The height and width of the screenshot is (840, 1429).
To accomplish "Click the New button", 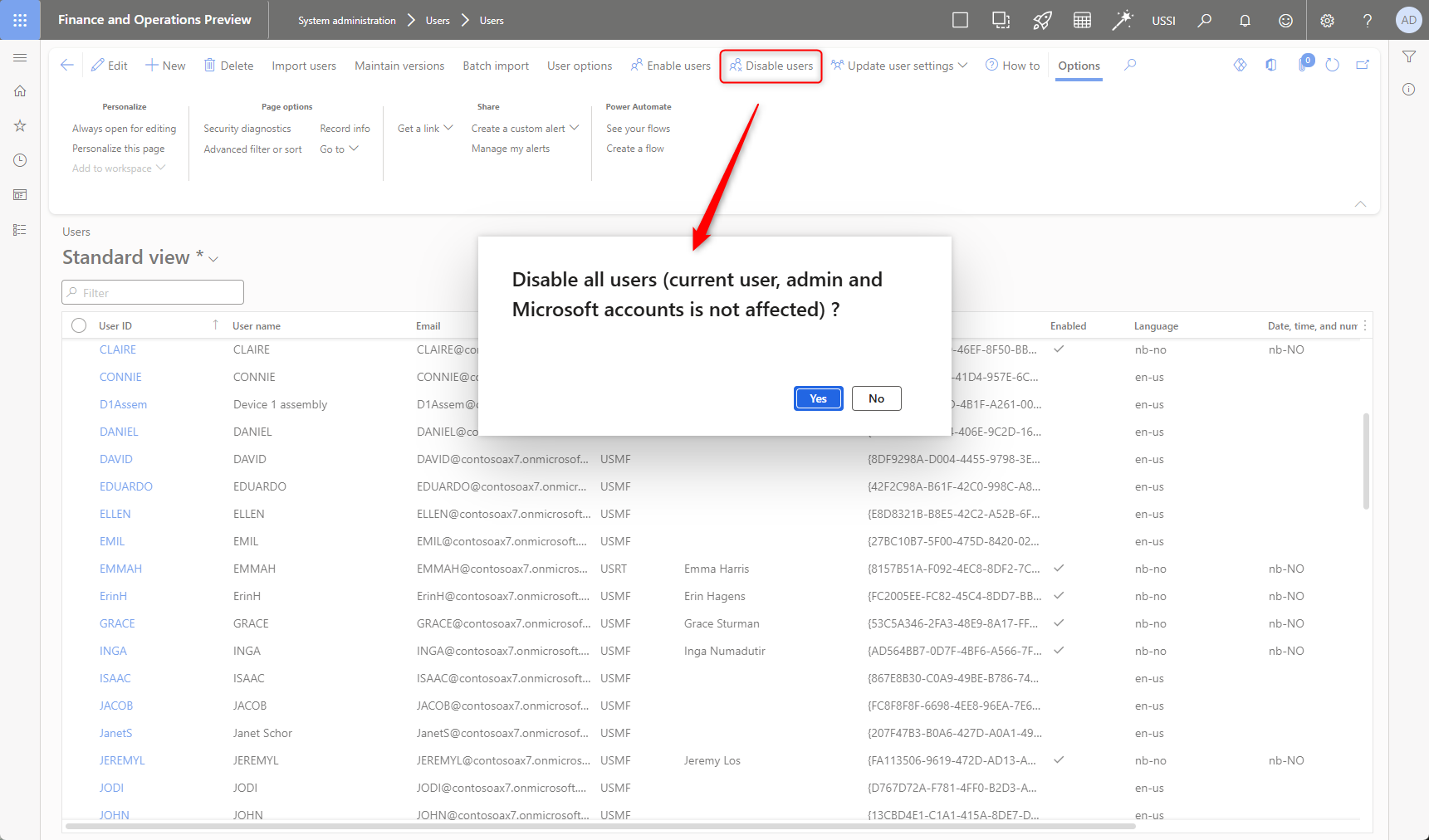I will point(165,66).
